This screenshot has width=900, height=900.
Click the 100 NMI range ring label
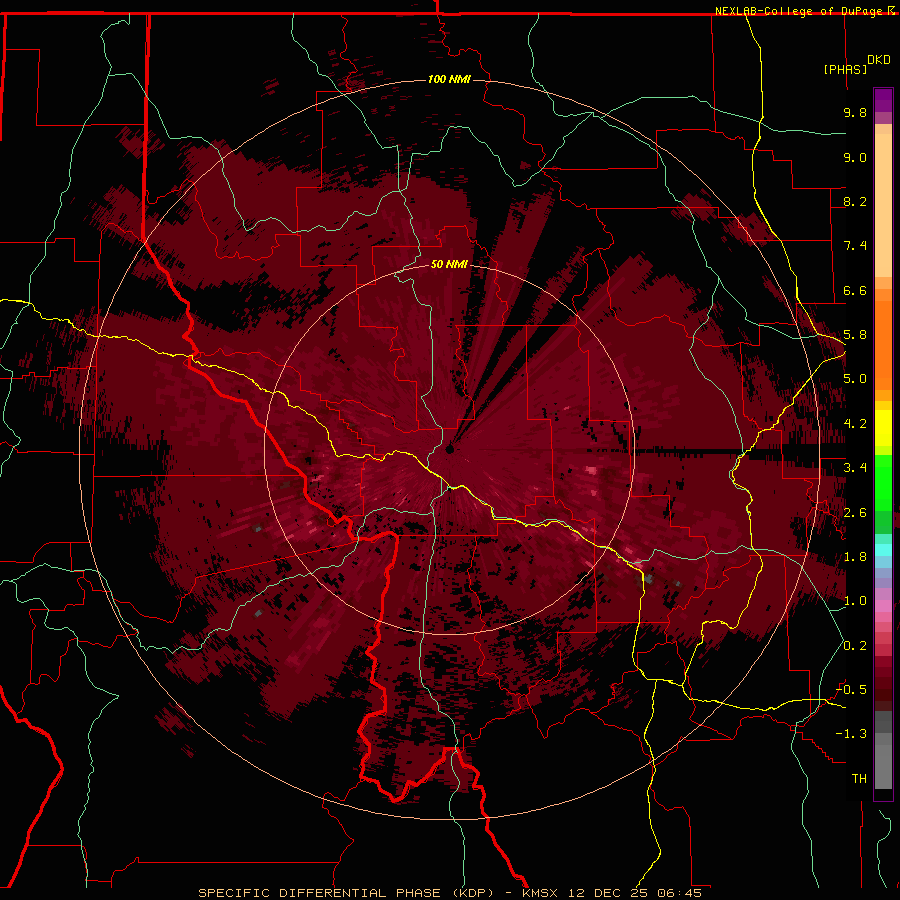pos(449,79)
